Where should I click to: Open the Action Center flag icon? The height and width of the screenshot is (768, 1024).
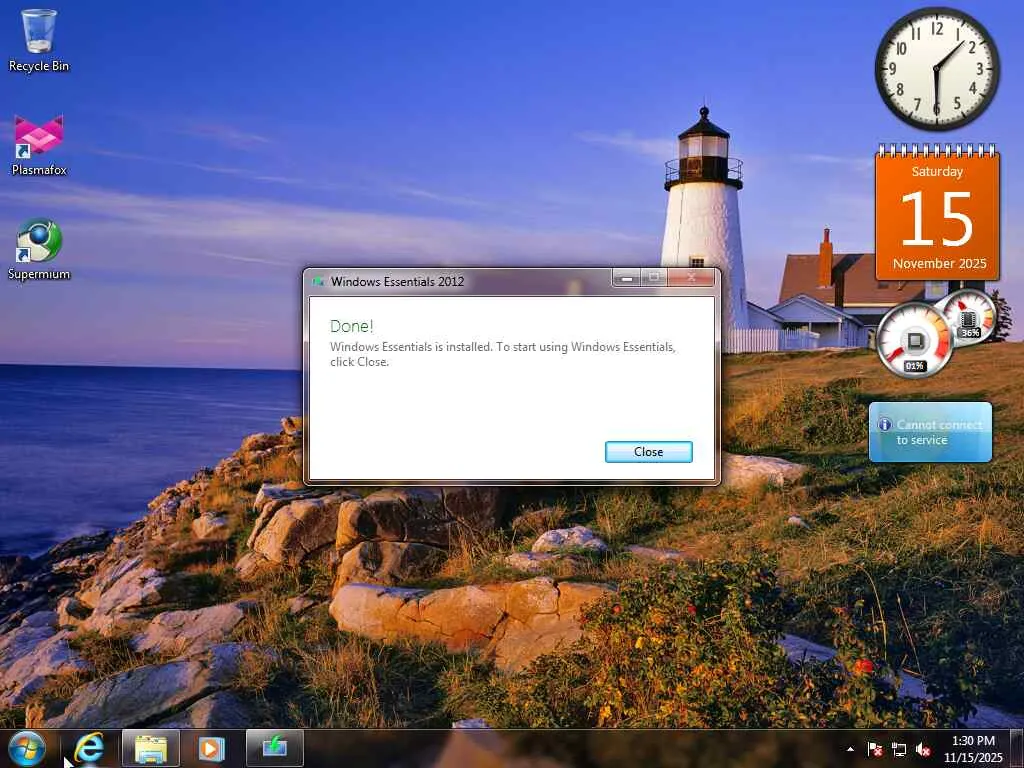(874, 749)
